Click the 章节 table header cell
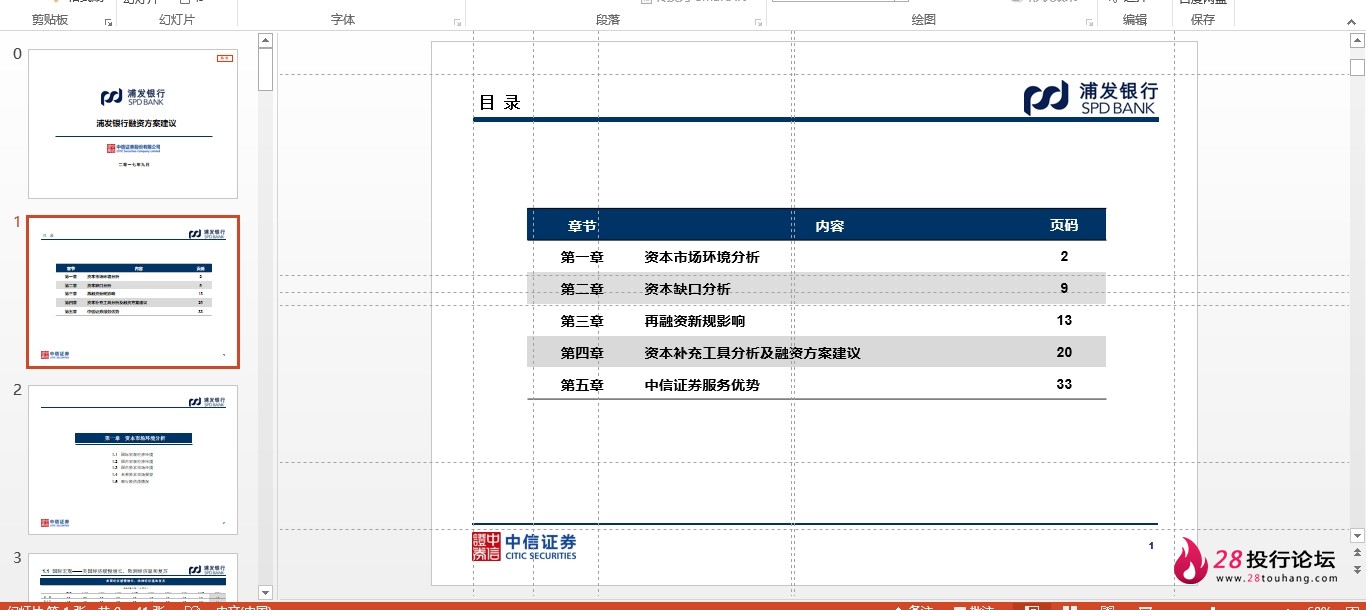Image resolution: width=1366 pixels, height=610 pixels. pyautogui.click(x=582, y=225)
